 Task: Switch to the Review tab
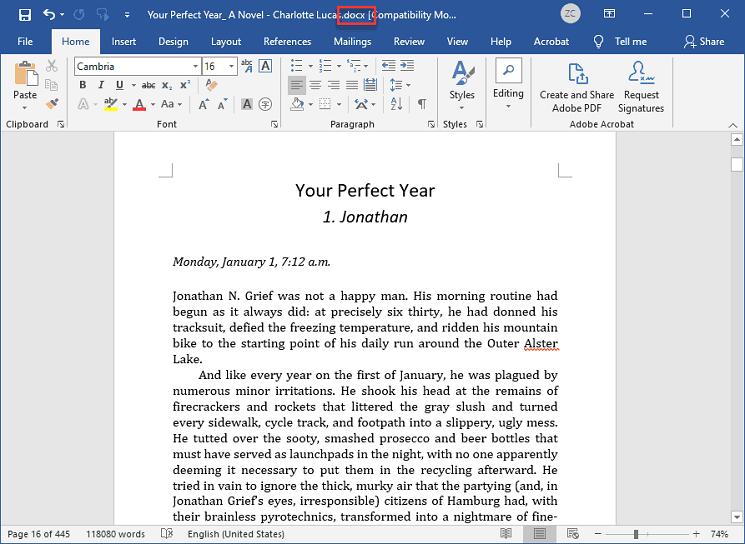pos(409,41)
